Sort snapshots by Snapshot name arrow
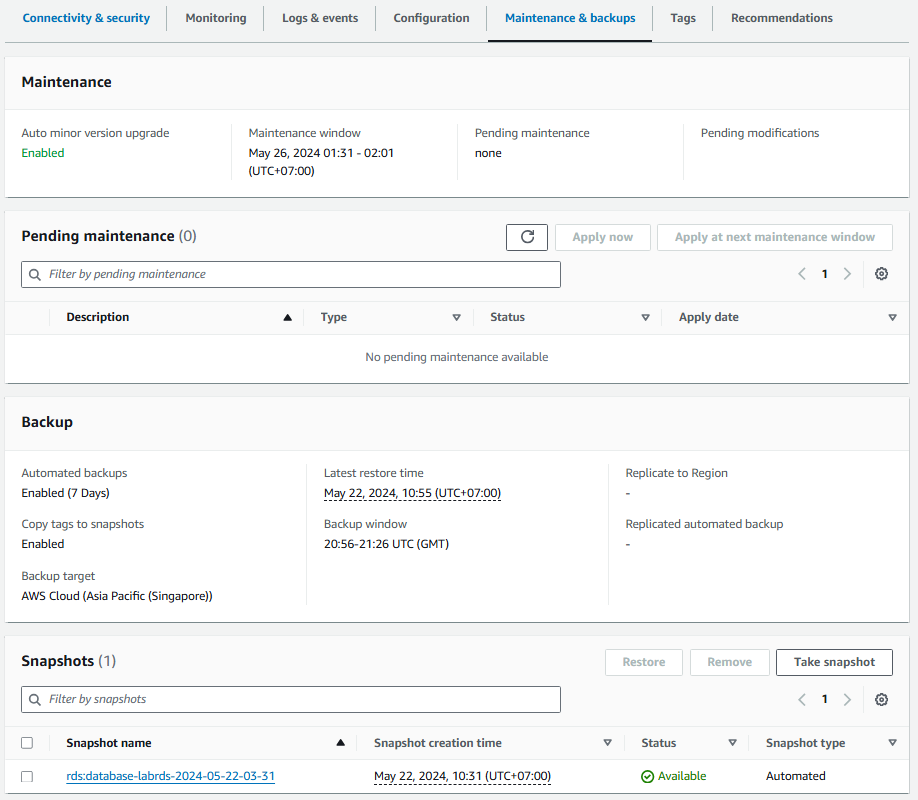 click(x=341, y=743)
